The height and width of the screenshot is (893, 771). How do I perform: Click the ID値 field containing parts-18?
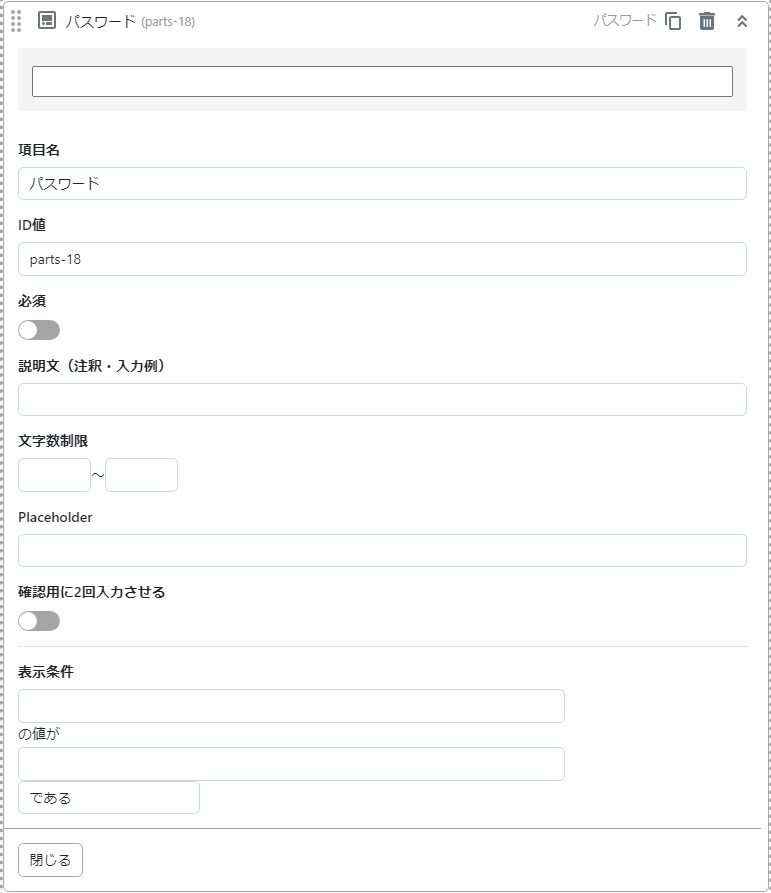[382, 259]
